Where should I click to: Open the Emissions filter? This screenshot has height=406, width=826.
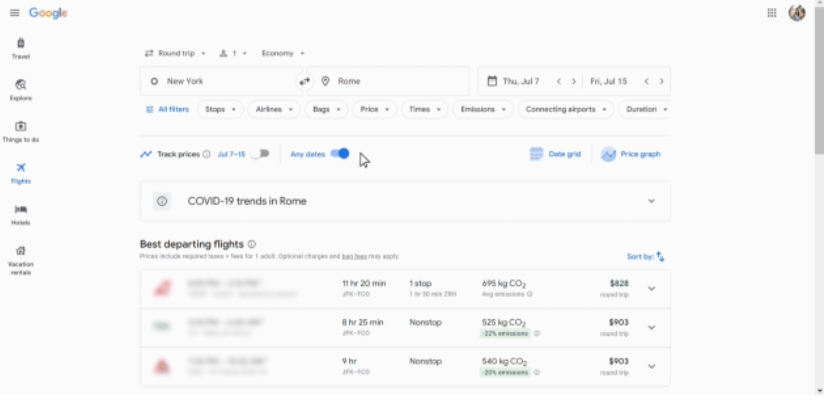coord(483,110)
